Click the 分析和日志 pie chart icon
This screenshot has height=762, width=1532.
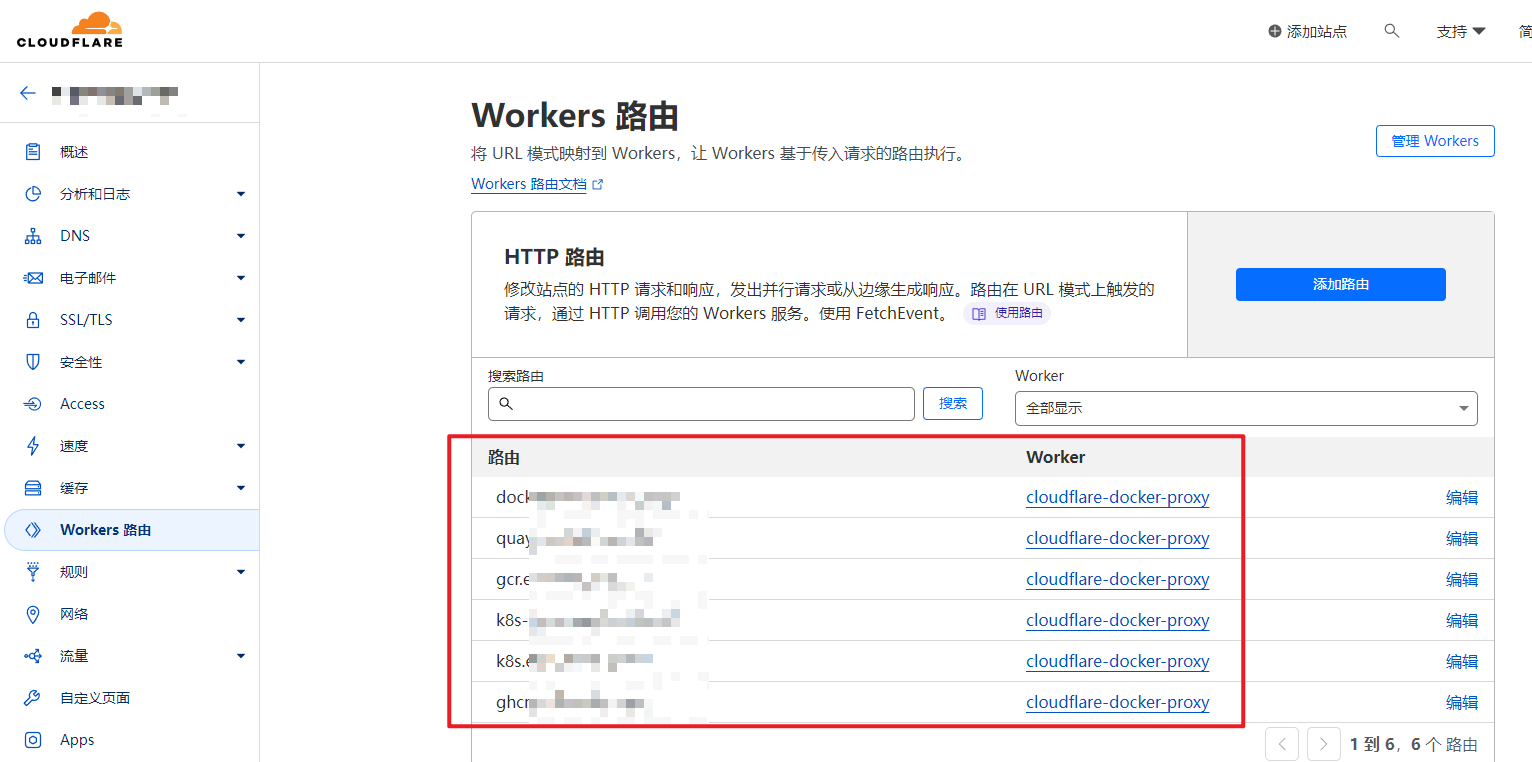33,194
